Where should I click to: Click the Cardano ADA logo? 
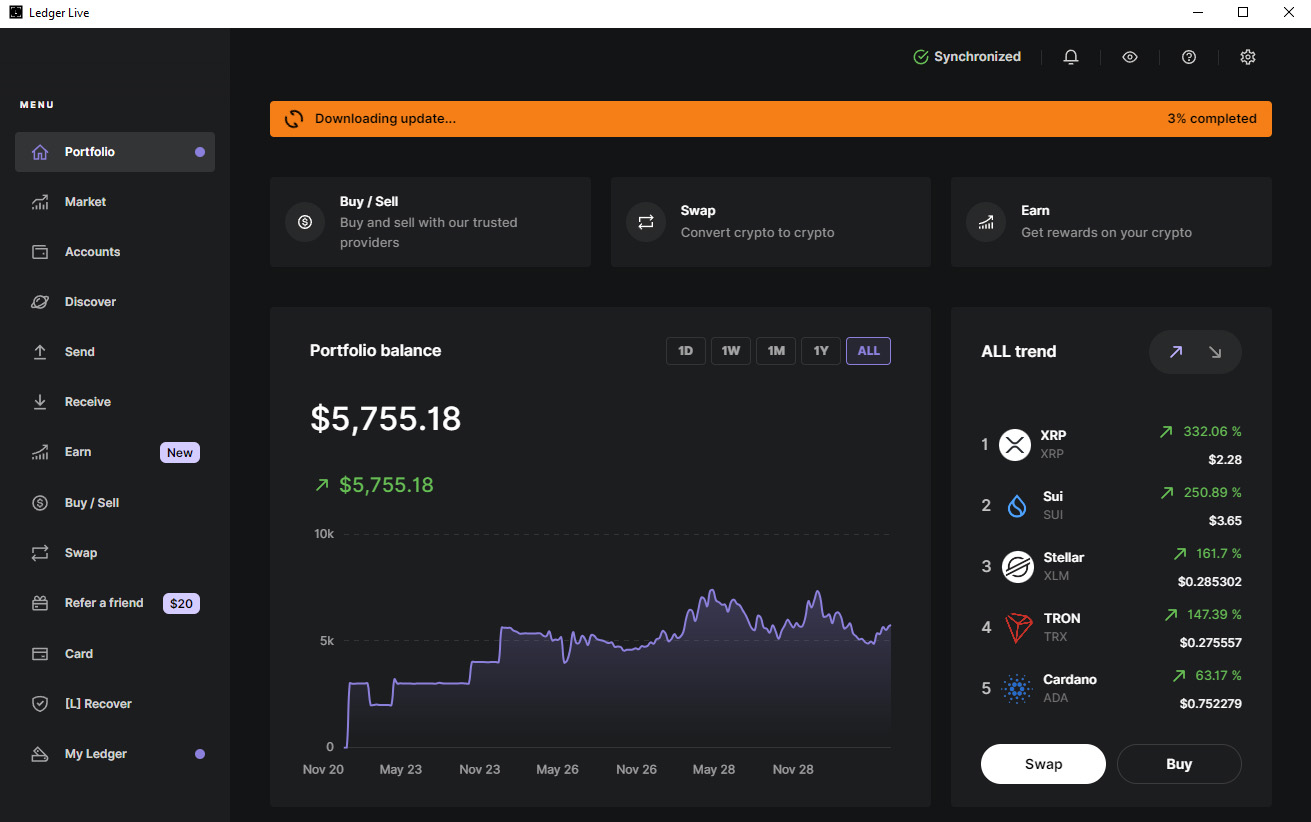coord(1017,689)
